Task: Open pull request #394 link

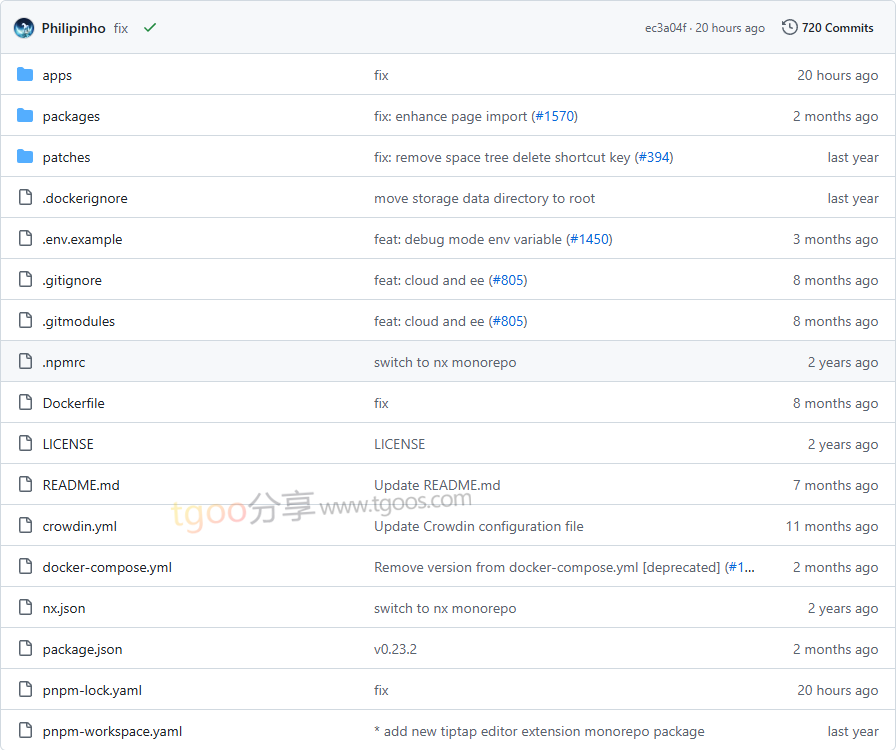Action: [x=654, y=157]
